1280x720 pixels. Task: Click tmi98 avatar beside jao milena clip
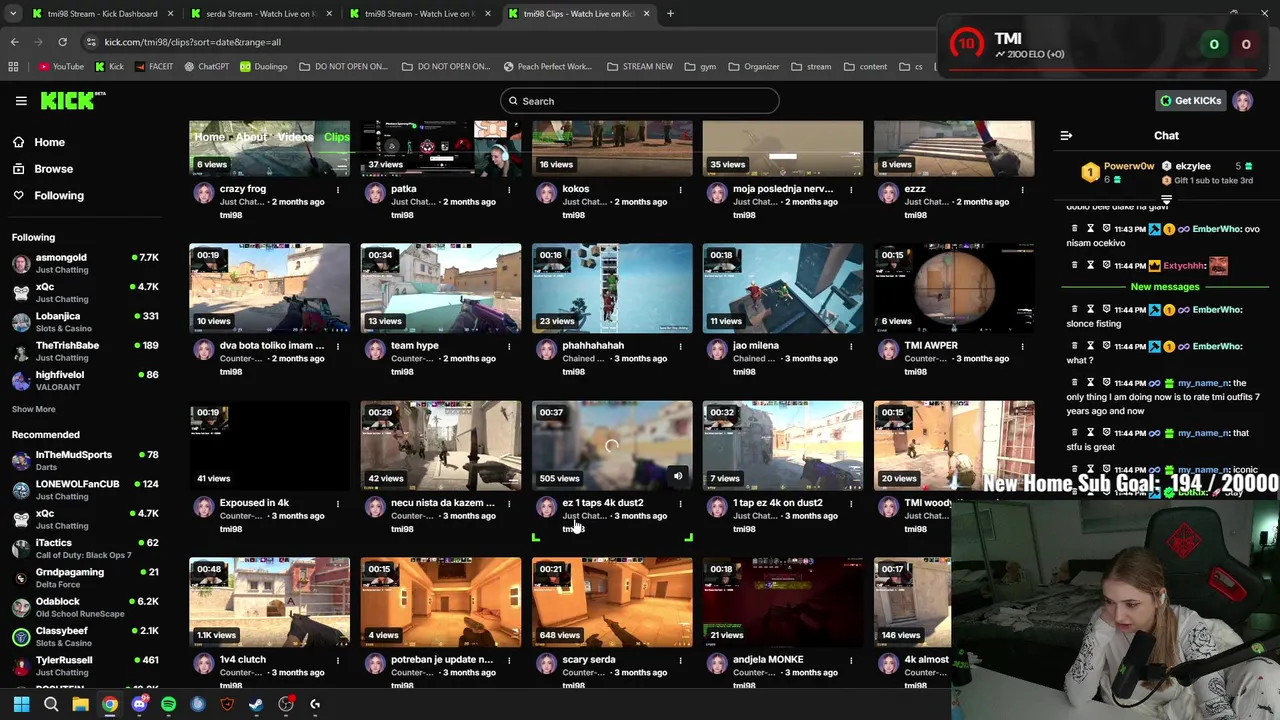pos(717,350)
